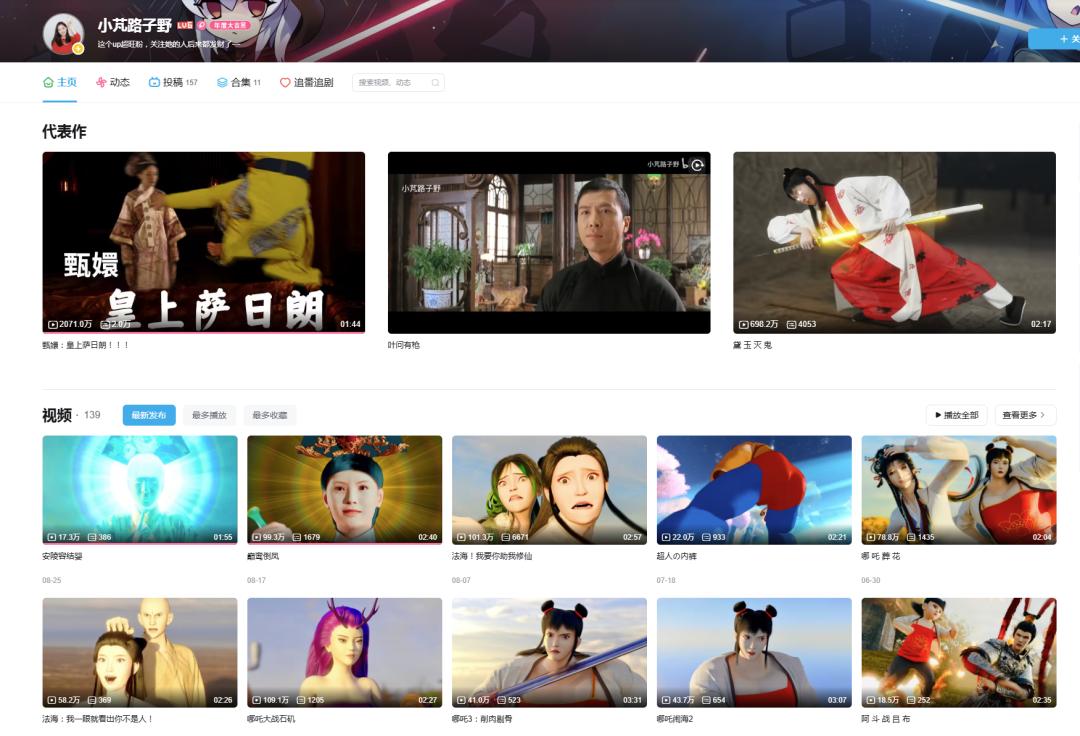Open the 投稿 157 tab

pos(173,82)
